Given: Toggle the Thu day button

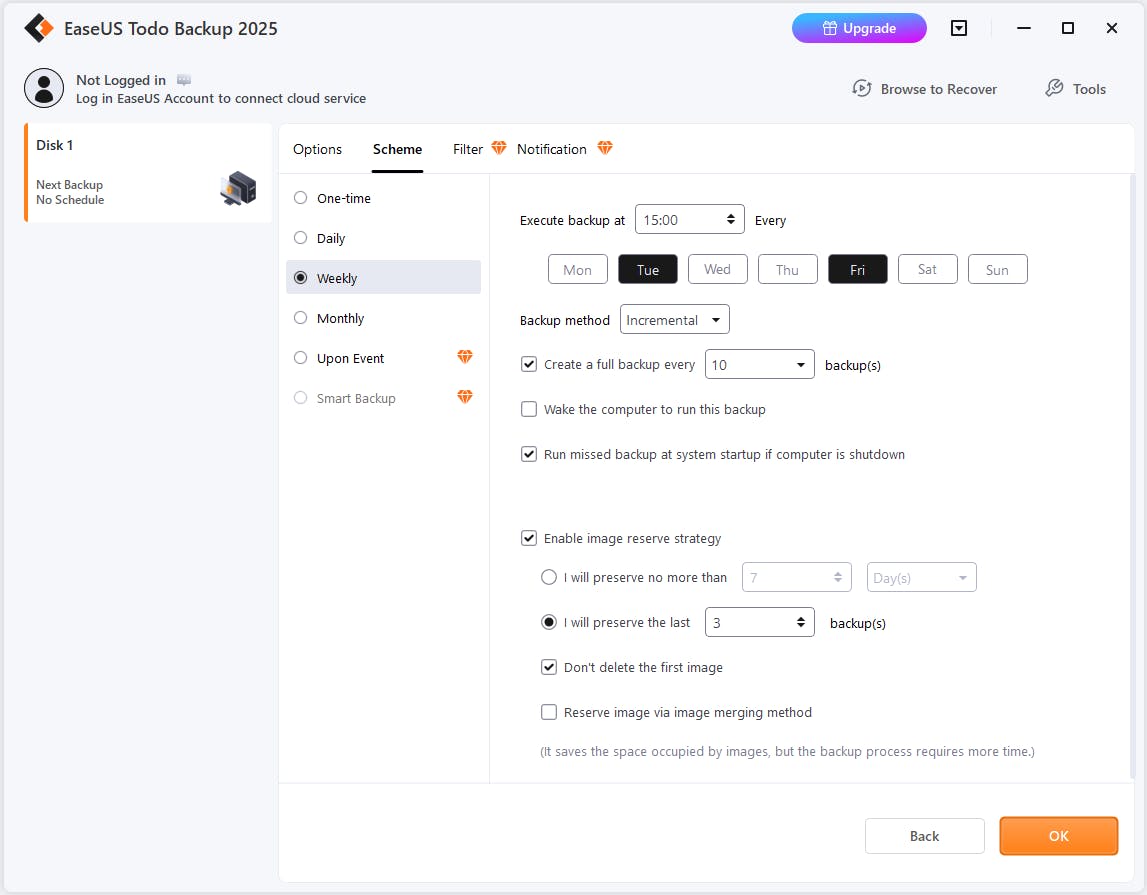Looking at the screenshot, I should pos(788,269).
